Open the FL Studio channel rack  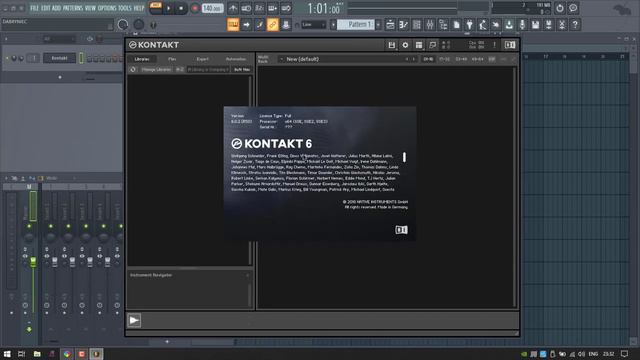tap(417, 25)
